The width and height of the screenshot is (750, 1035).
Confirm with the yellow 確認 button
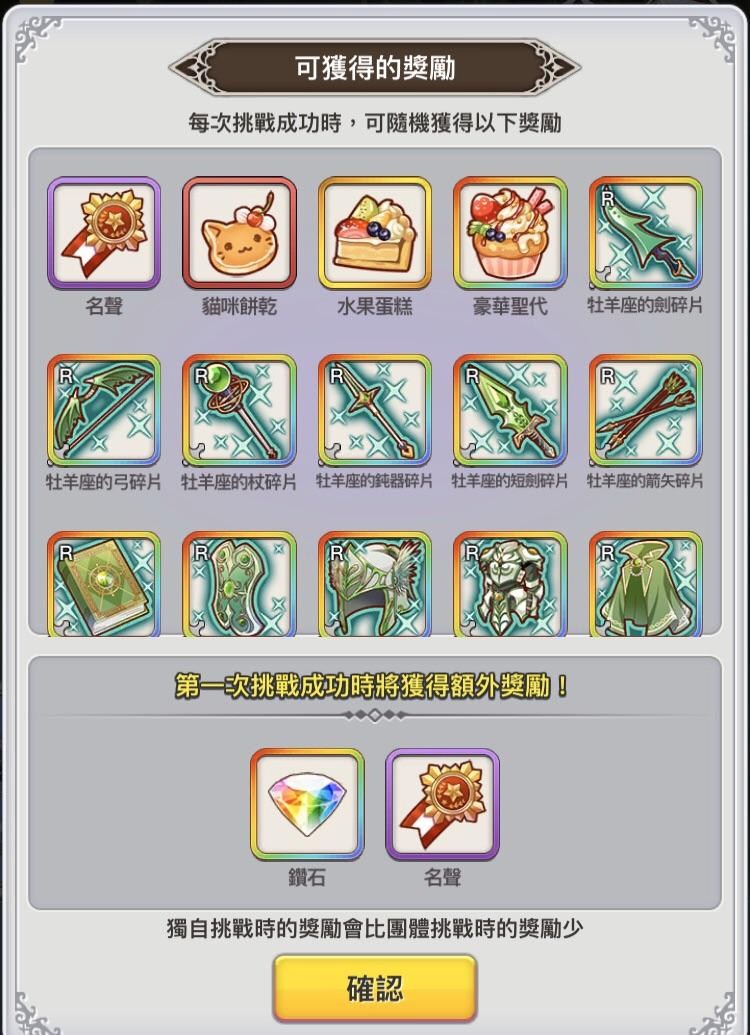click(x=375, y=988)
